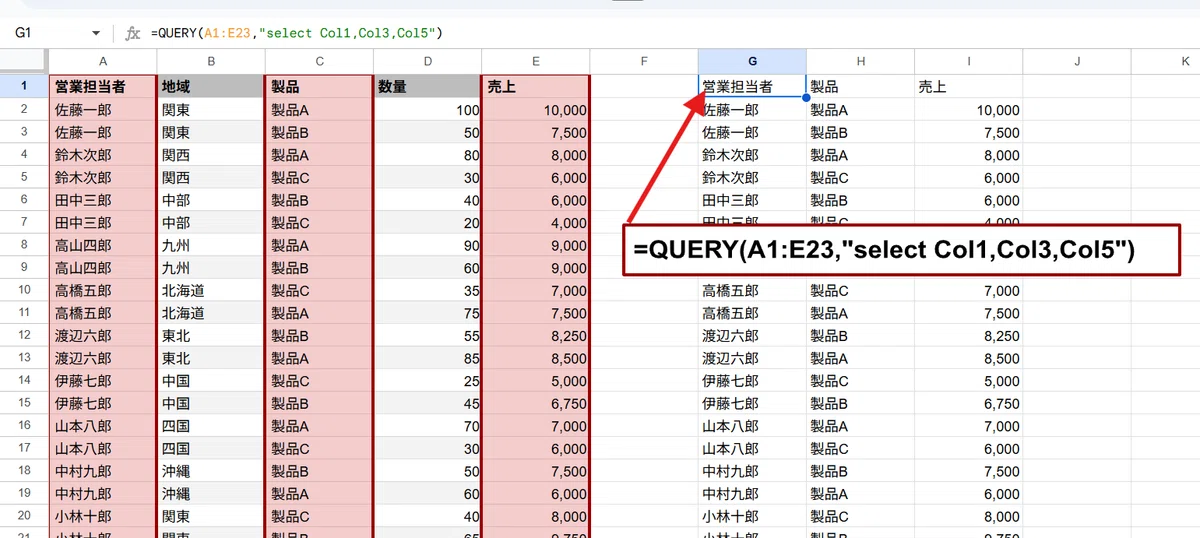1200x538 pixels.
Task: Click cell A1 header 営業担当者
Action: coord(103,87)
